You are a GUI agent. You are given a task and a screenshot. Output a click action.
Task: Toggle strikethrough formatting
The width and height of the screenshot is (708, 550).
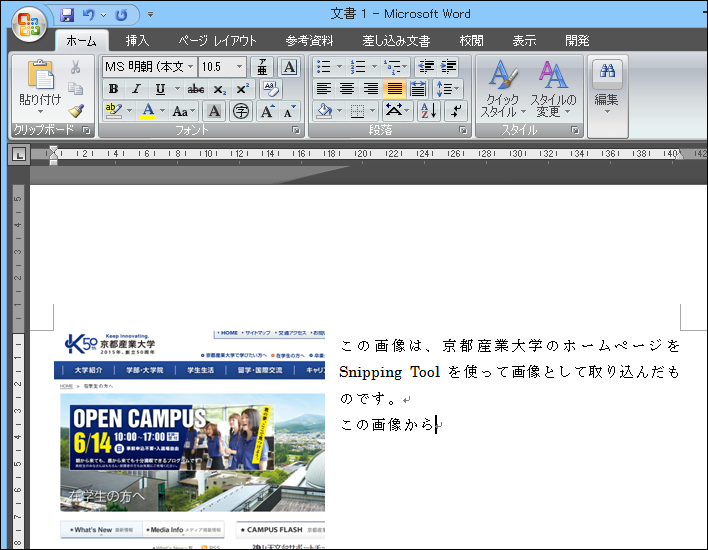[x=196, y=89]
